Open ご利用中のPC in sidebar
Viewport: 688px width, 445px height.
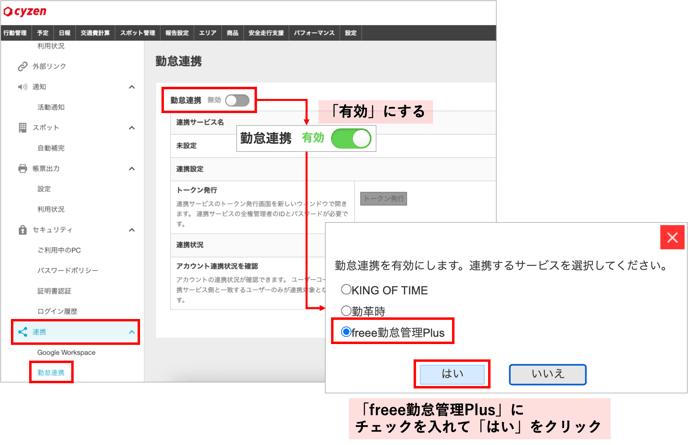click(x=59, y=250)
